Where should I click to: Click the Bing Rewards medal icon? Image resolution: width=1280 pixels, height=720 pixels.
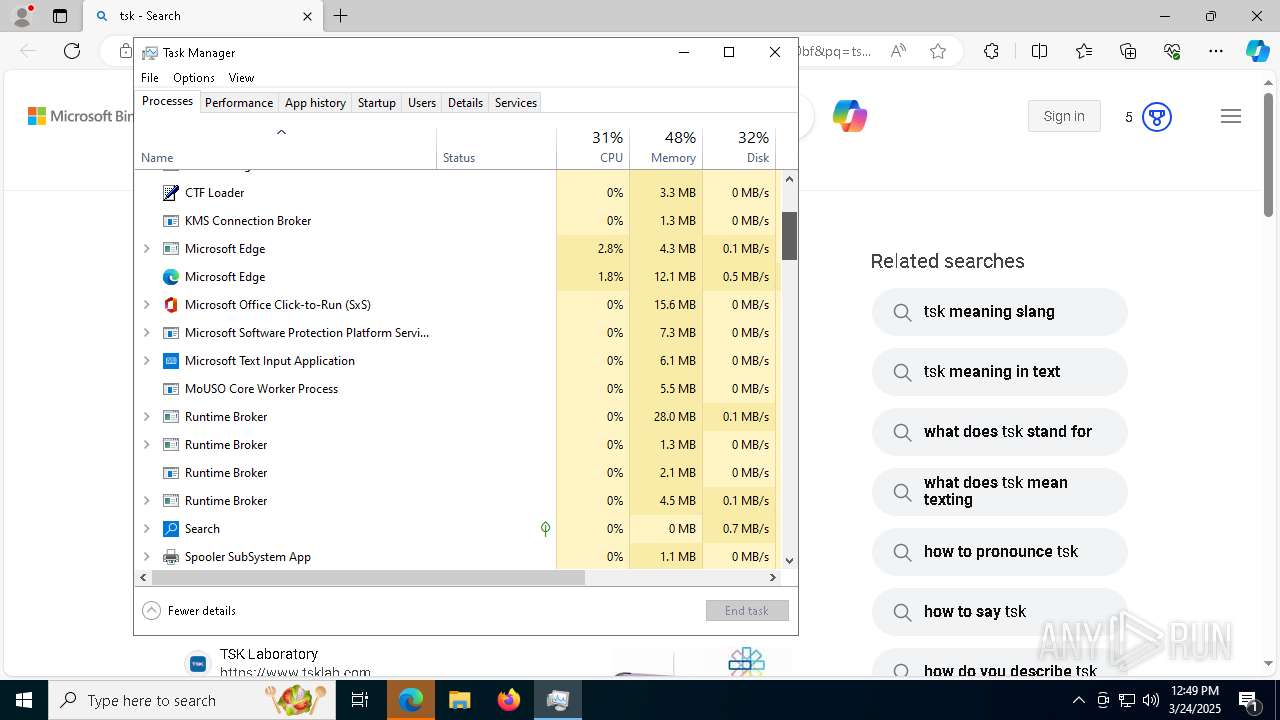(1157, 117)
